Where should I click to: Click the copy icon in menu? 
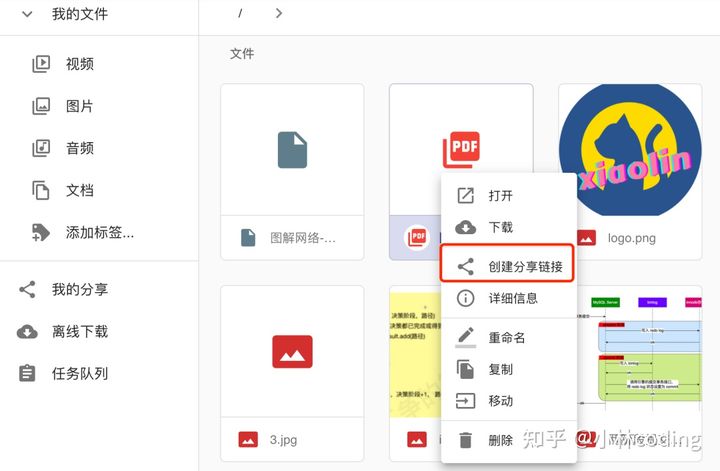click(465, 369)
